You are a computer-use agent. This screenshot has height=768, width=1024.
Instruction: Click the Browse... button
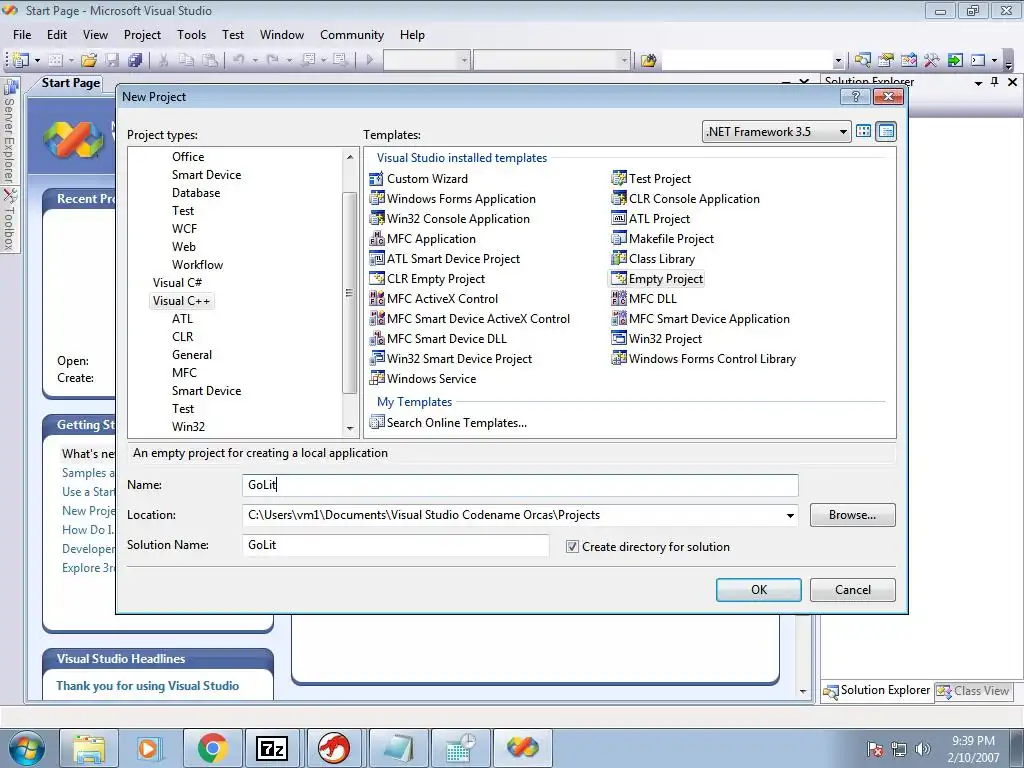tap(853, 515)
